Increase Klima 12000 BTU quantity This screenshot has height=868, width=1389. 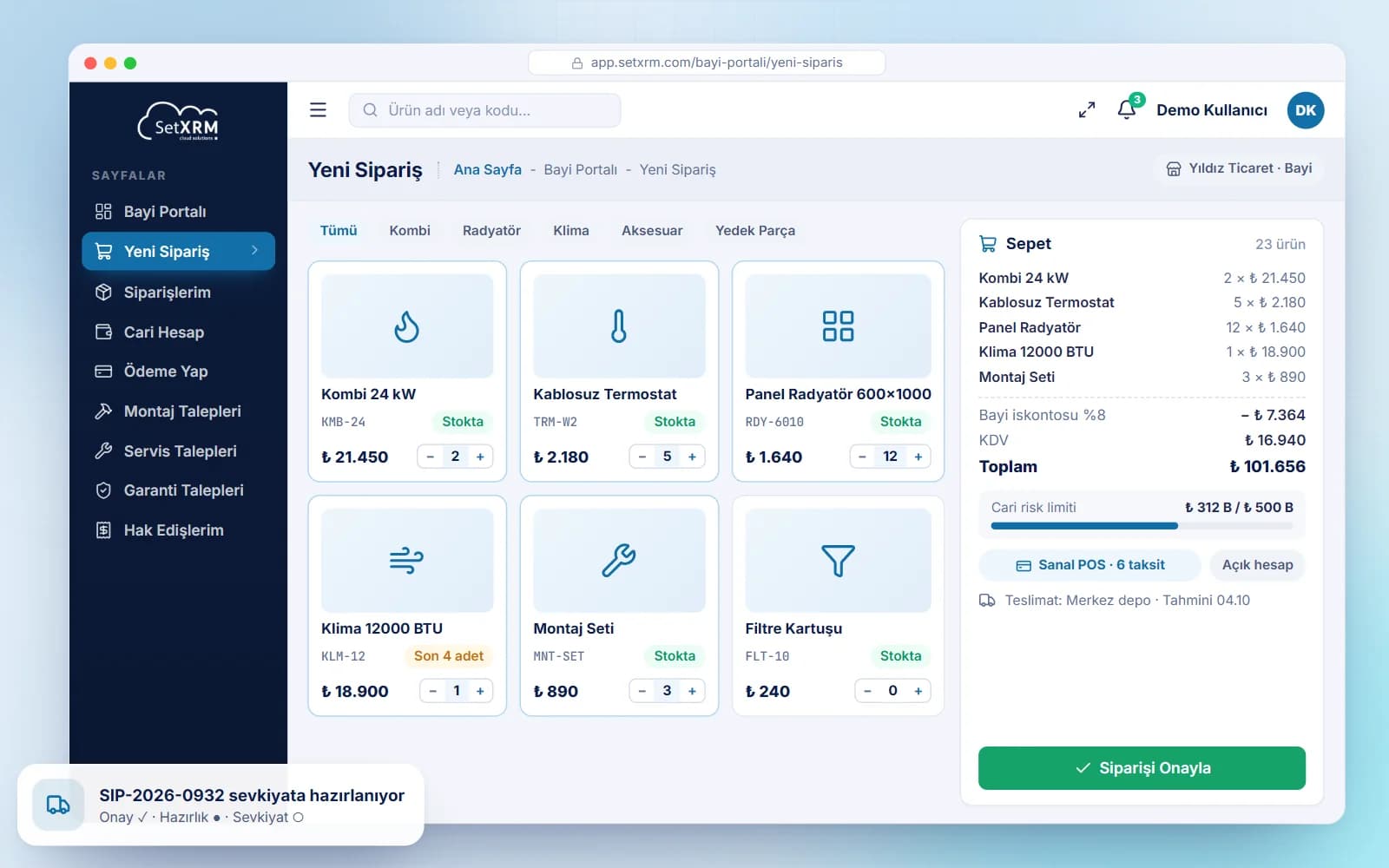point(480,691)
